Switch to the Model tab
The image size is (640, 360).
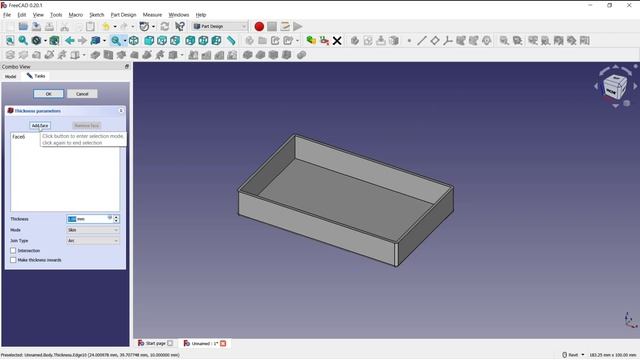(x=11, y=76)
